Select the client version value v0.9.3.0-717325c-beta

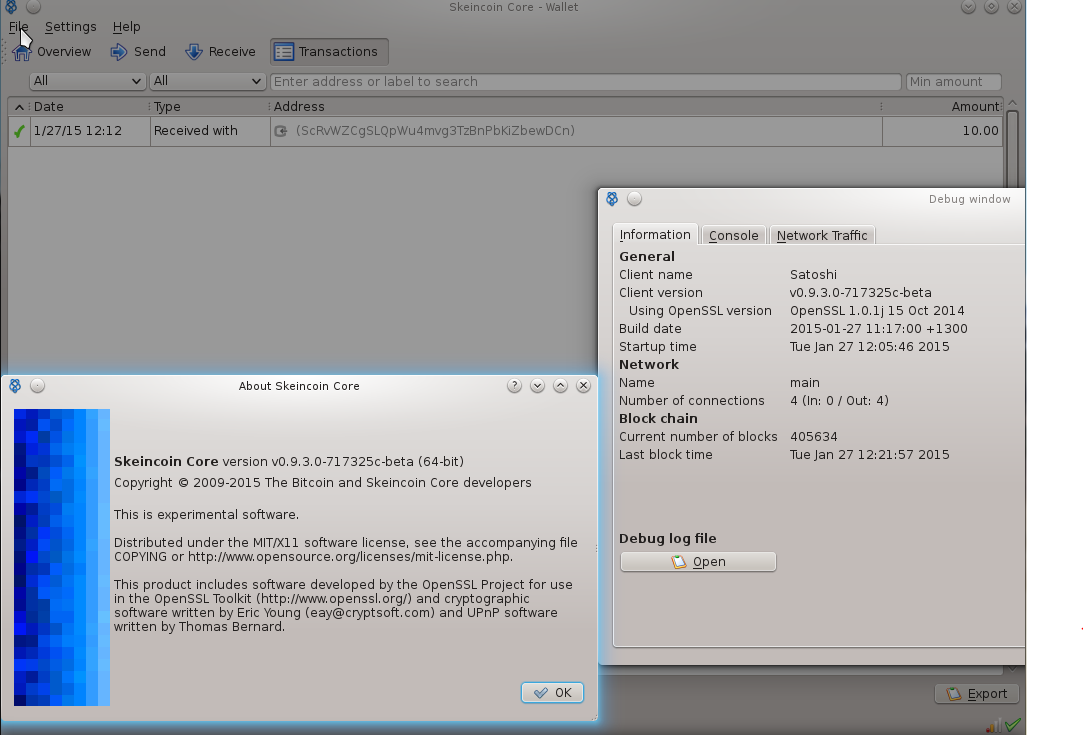coord(861,293)
